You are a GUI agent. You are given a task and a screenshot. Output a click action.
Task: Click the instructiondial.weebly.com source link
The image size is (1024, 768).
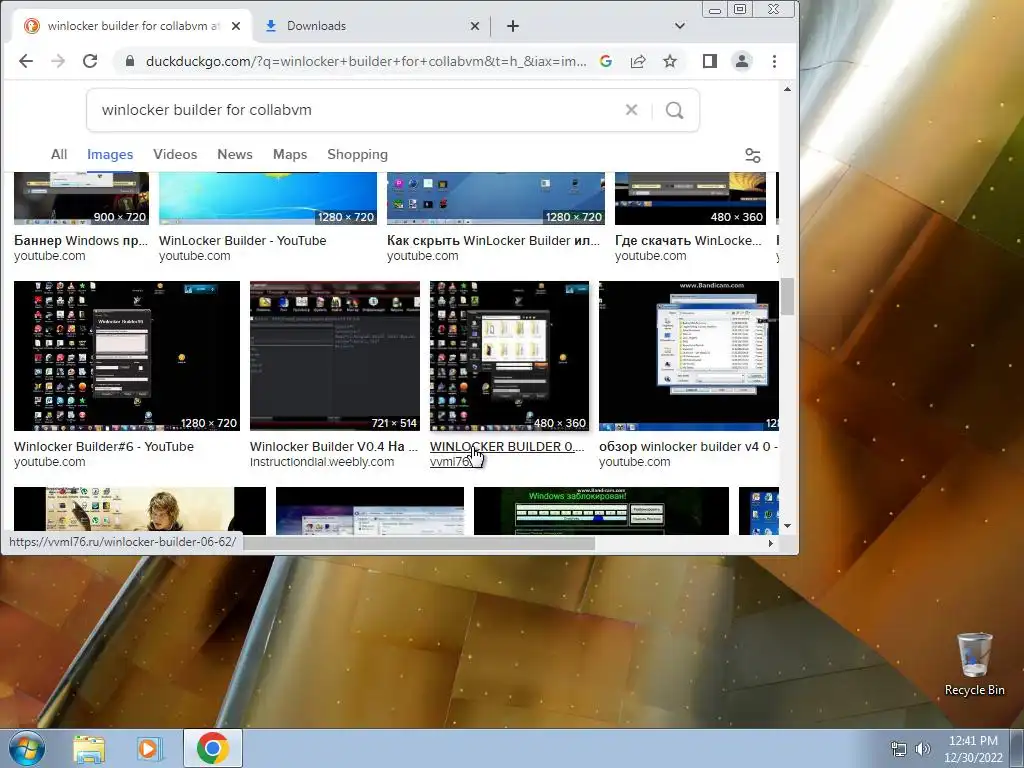click(322, 462)
